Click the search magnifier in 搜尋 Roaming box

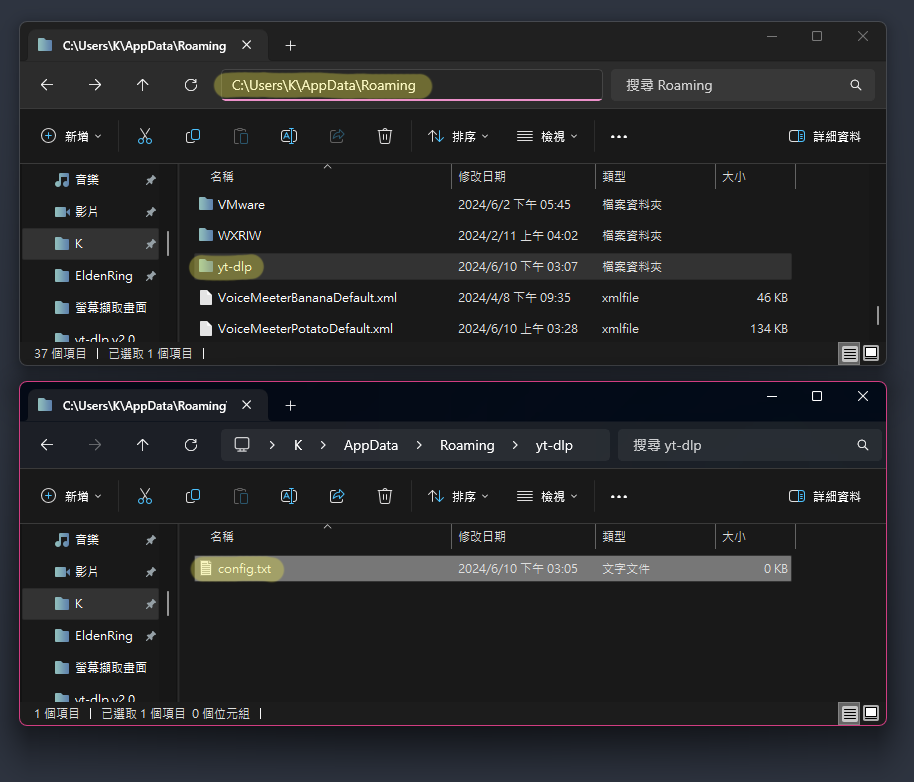(855, 85)
